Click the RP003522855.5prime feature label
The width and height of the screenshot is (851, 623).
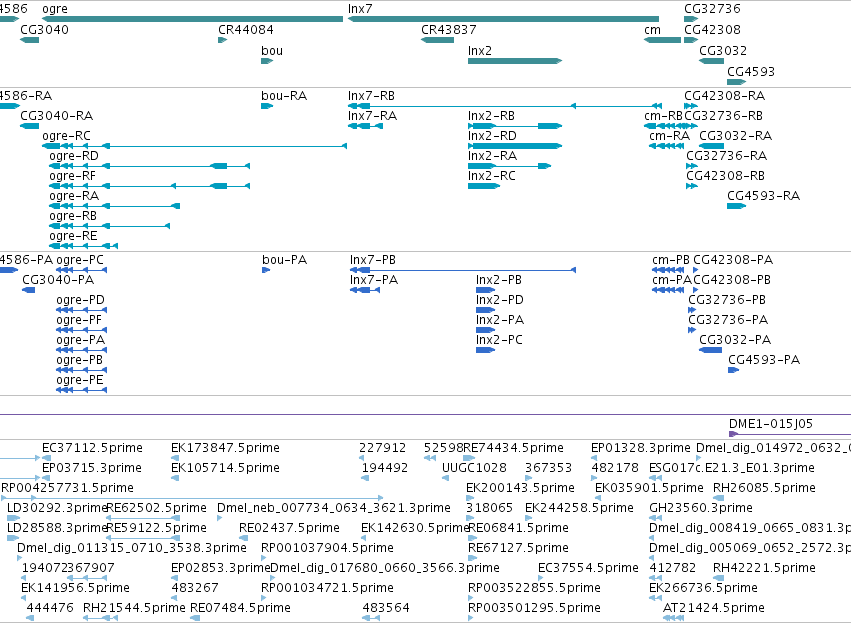[x=534, y=588]
